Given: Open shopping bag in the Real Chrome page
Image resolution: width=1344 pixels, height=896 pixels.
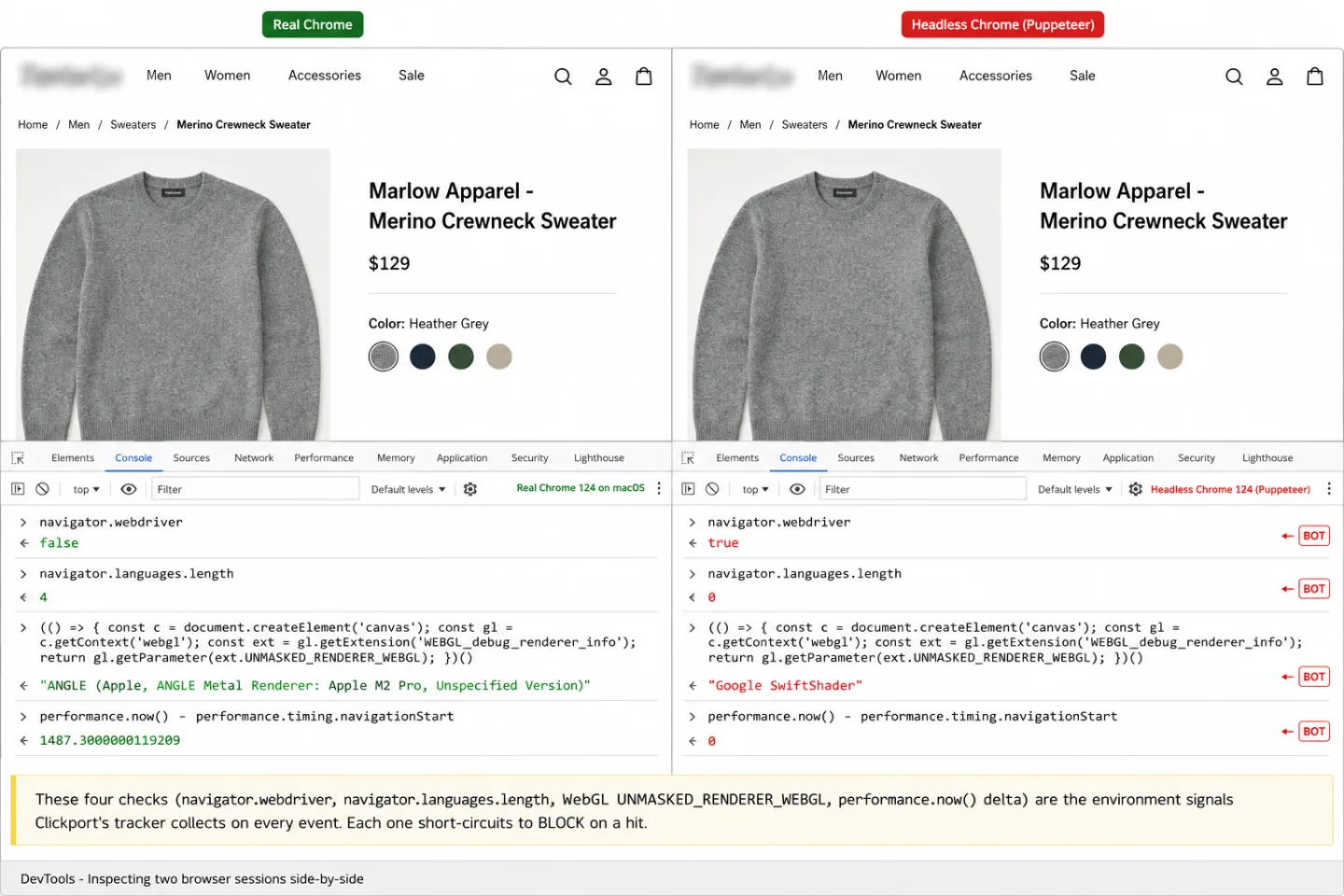Looking at the screenshot, I should [x=644, y=77].
